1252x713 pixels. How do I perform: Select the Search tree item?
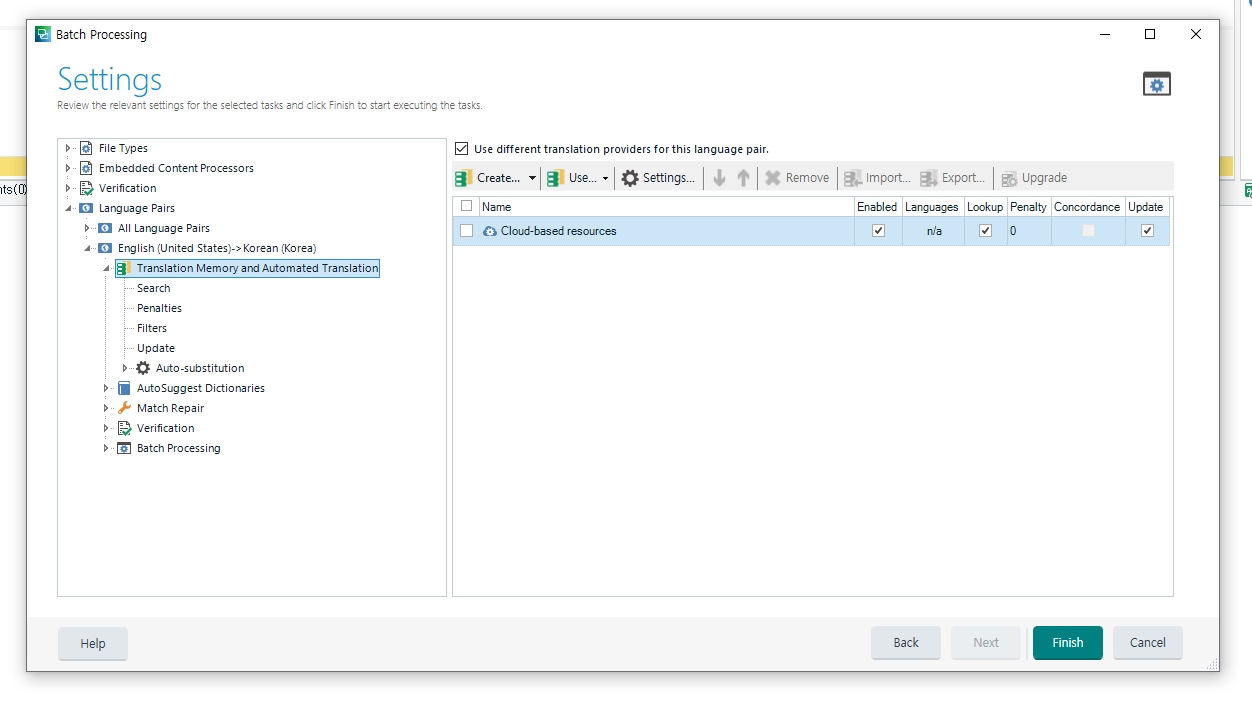(x=153, y=288)
